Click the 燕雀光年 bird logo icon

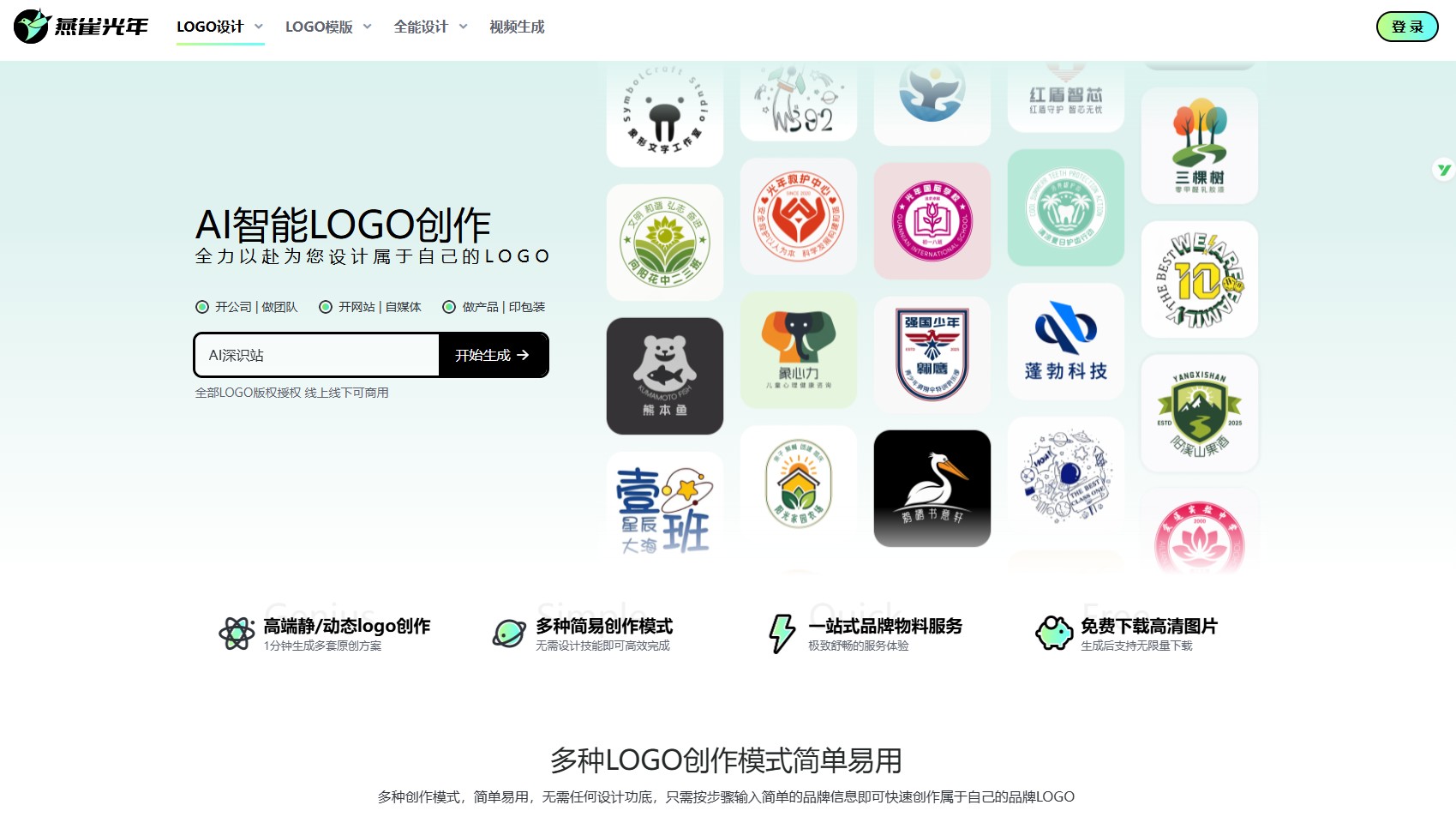32,27
